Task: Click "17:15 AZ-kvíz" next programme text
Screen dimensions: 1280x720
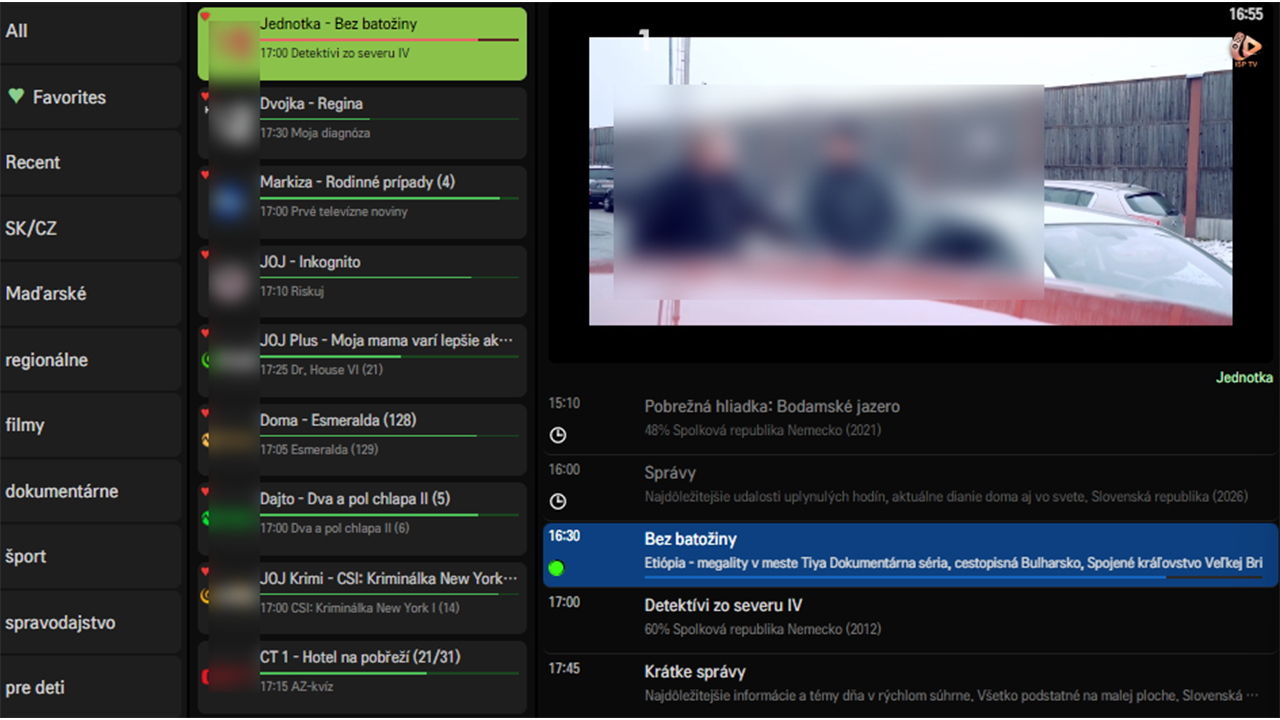Action: pyautogui.click(x=297, y=687)
